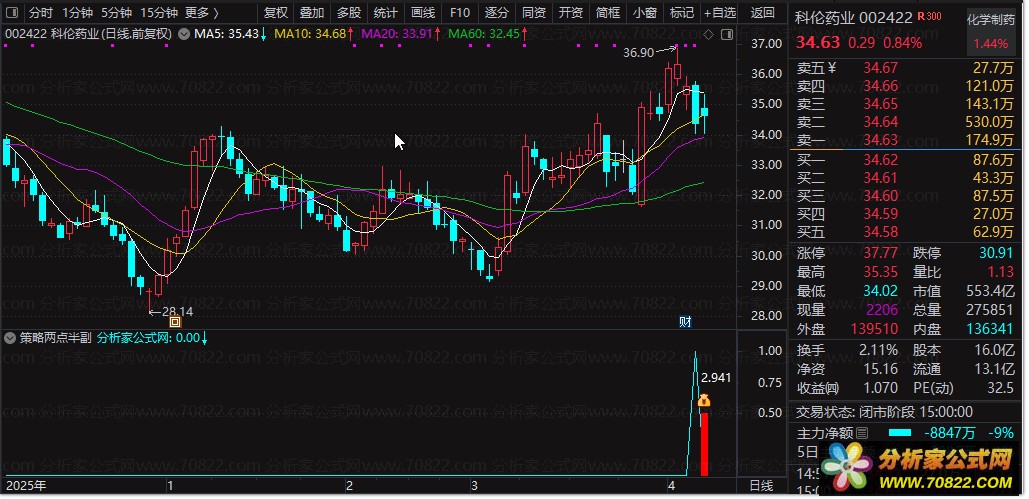1029x499 pixels.
Task: Click the 36.90 high price label
Action: click(638, 52)
